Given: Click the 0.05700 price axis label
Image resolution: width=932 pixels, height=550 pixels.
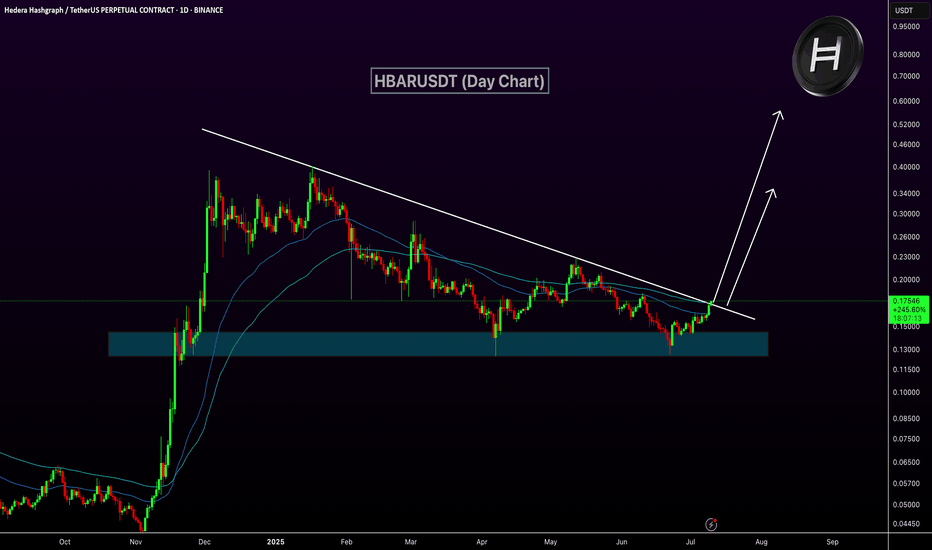Looking at the screenshot, I should pyautogui.click(x=905, y=484).
